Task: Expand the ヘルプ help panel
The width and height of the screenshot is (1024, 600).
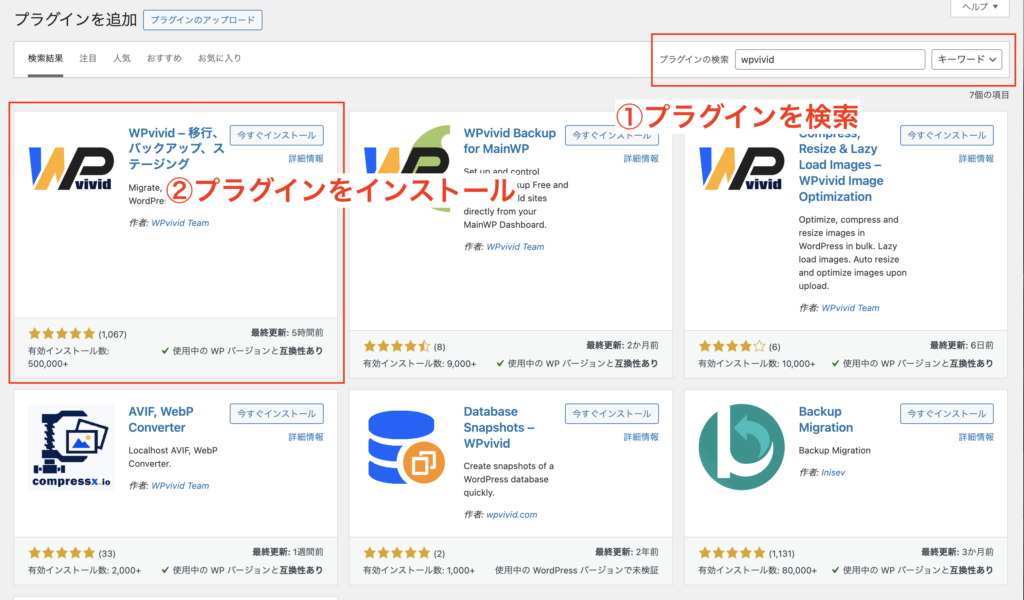Action: point(980,7)
